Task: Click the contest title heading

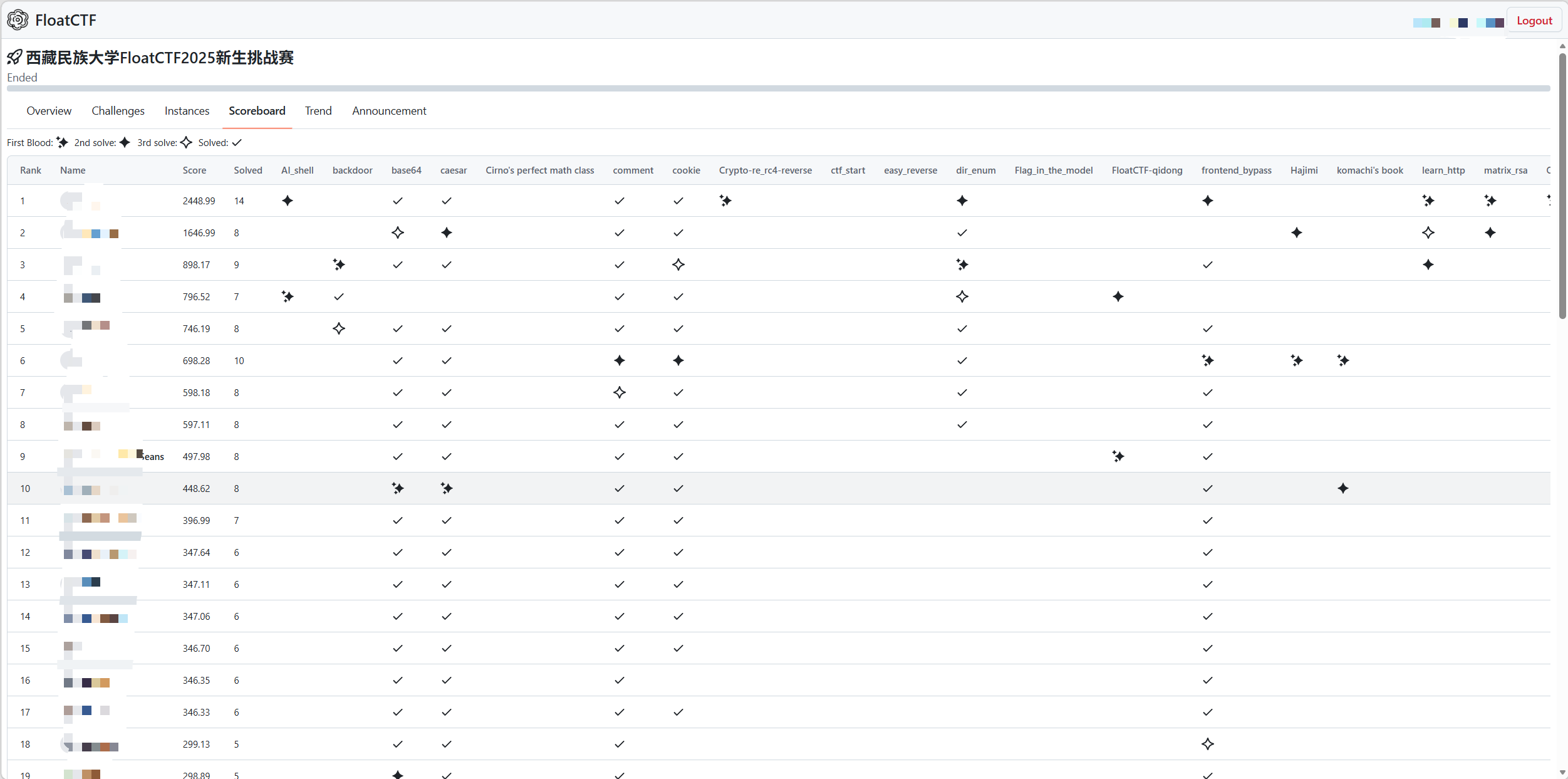Action: click(160, 58)
